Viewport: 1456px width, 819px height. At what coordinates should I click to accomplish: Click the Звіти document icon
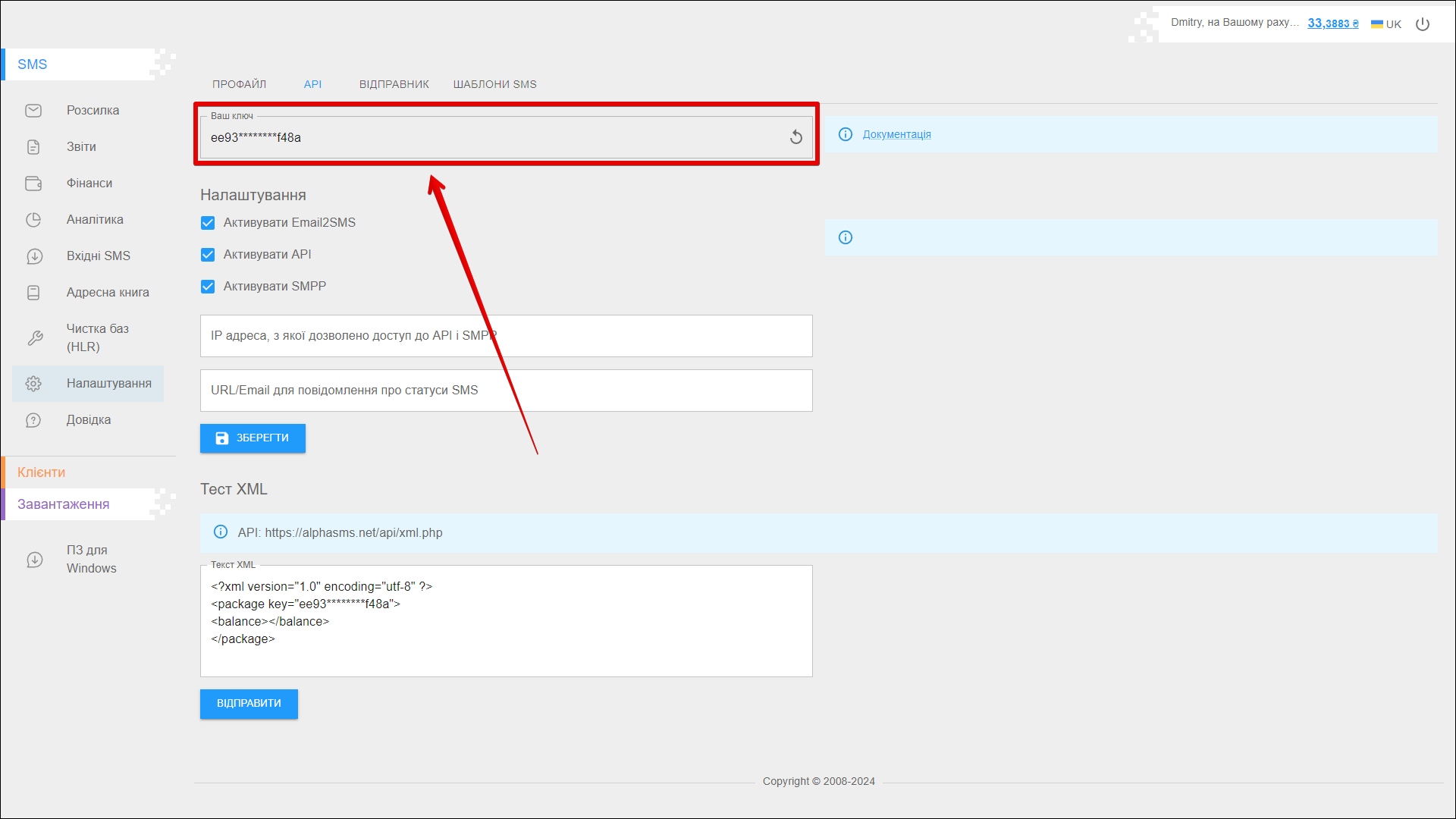pyautogui.click(x=33, y=147)
